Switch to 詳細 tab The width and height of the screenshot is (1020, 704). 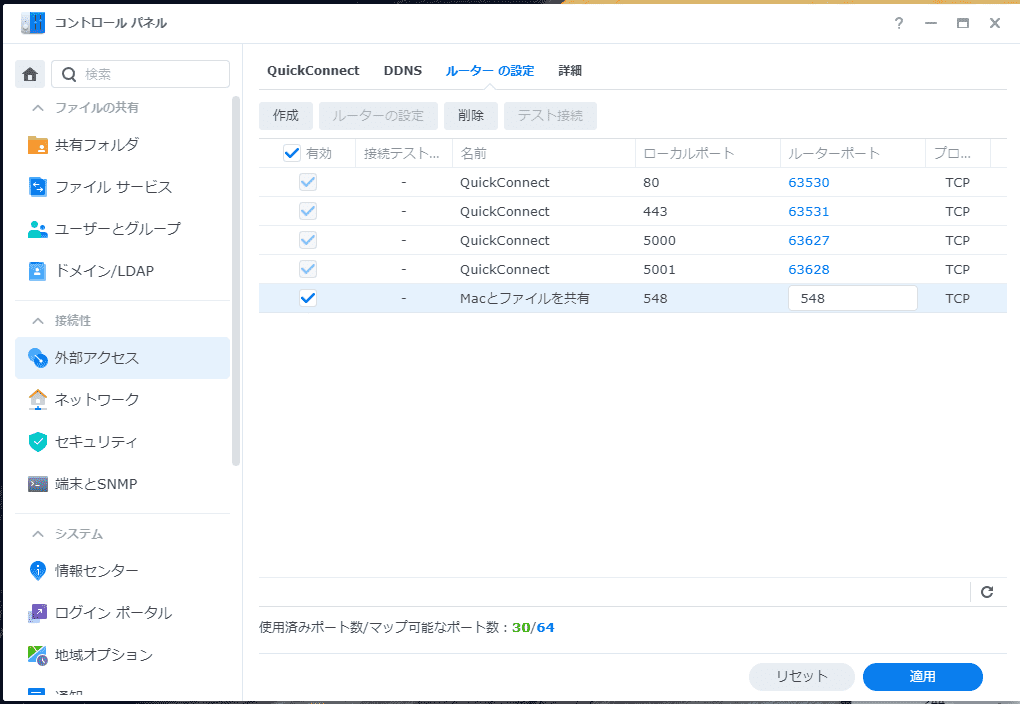pyautogui.click(x=570, y=70)
